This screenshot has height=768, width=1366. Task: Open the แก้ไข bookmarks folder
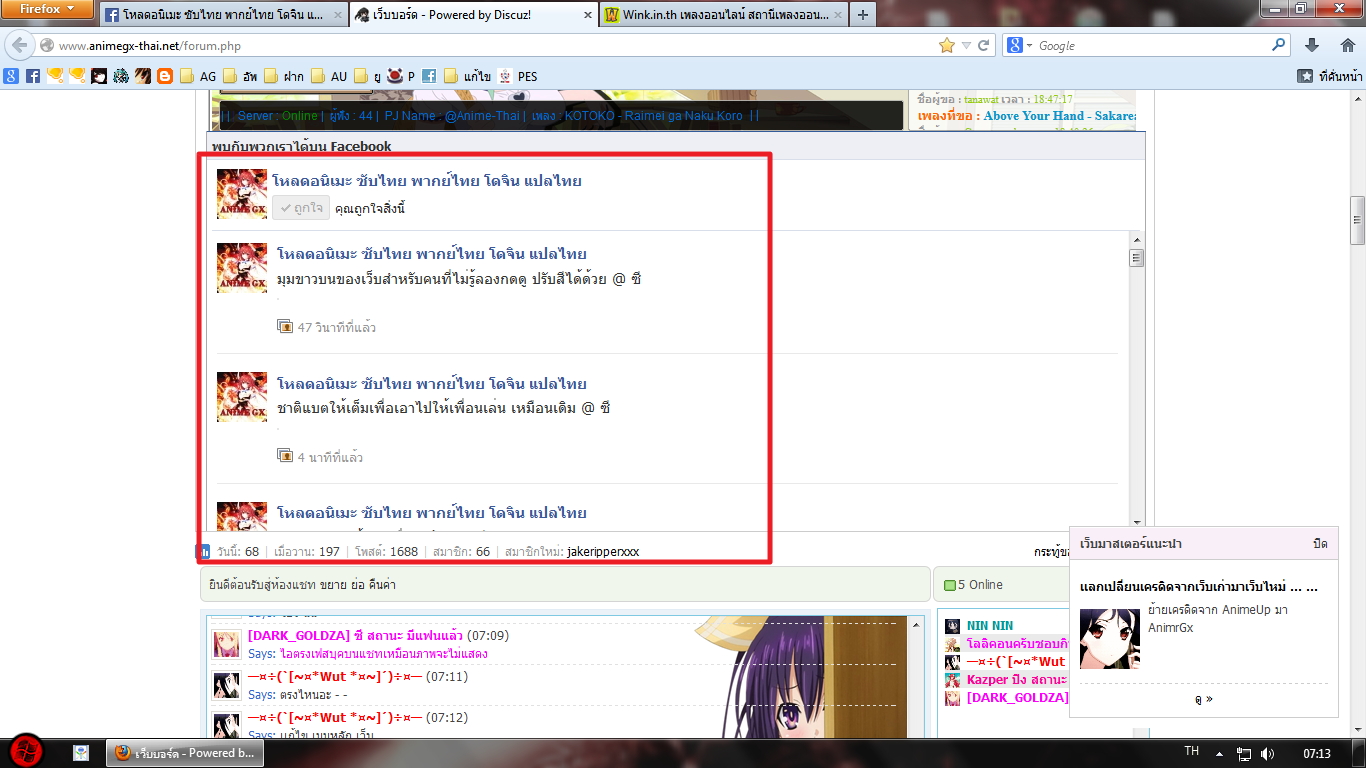click(466, 76)
